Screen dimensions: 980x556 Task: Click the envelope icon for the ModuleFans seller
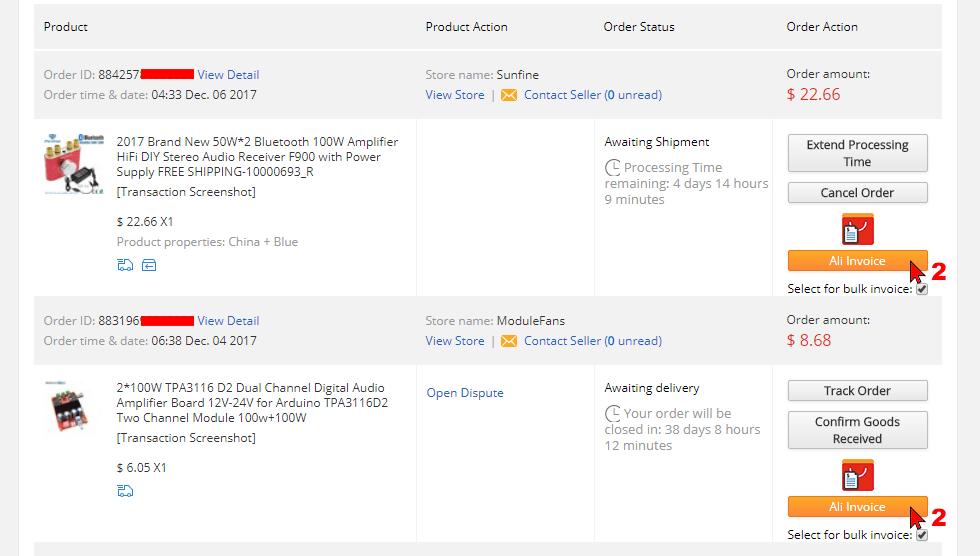click(509, 341)
